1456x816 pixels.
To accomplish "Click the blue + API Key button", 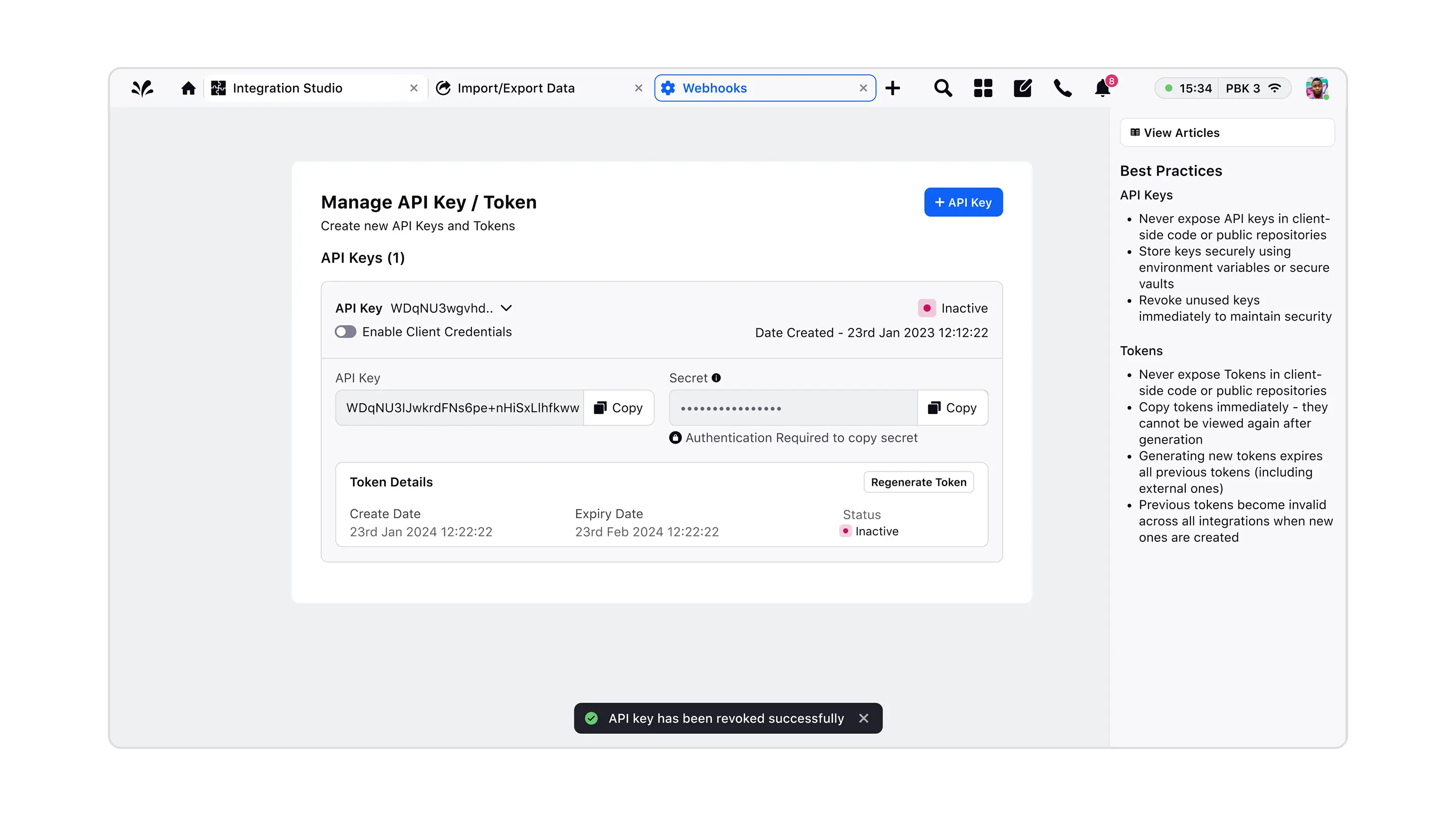I will pyautogui.click(x=963, y=203).
